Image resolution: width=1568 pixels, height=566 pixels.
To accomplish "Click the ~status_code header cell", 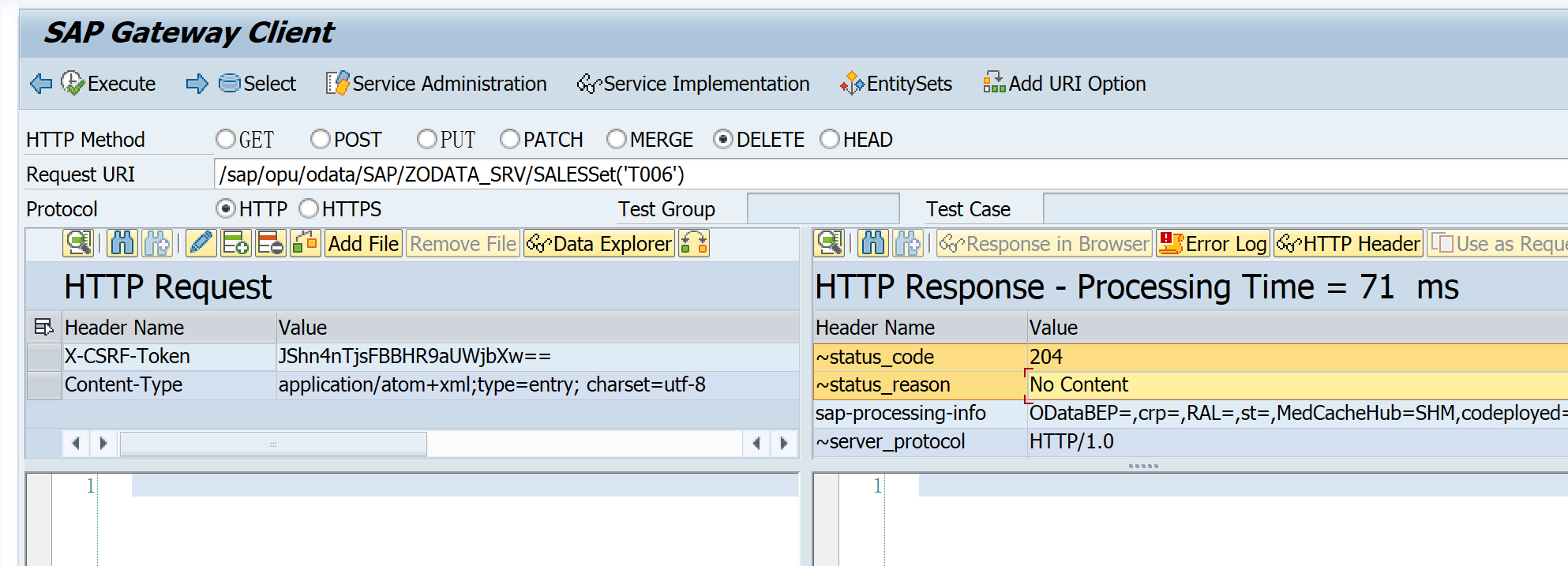I will click(920, 357).
